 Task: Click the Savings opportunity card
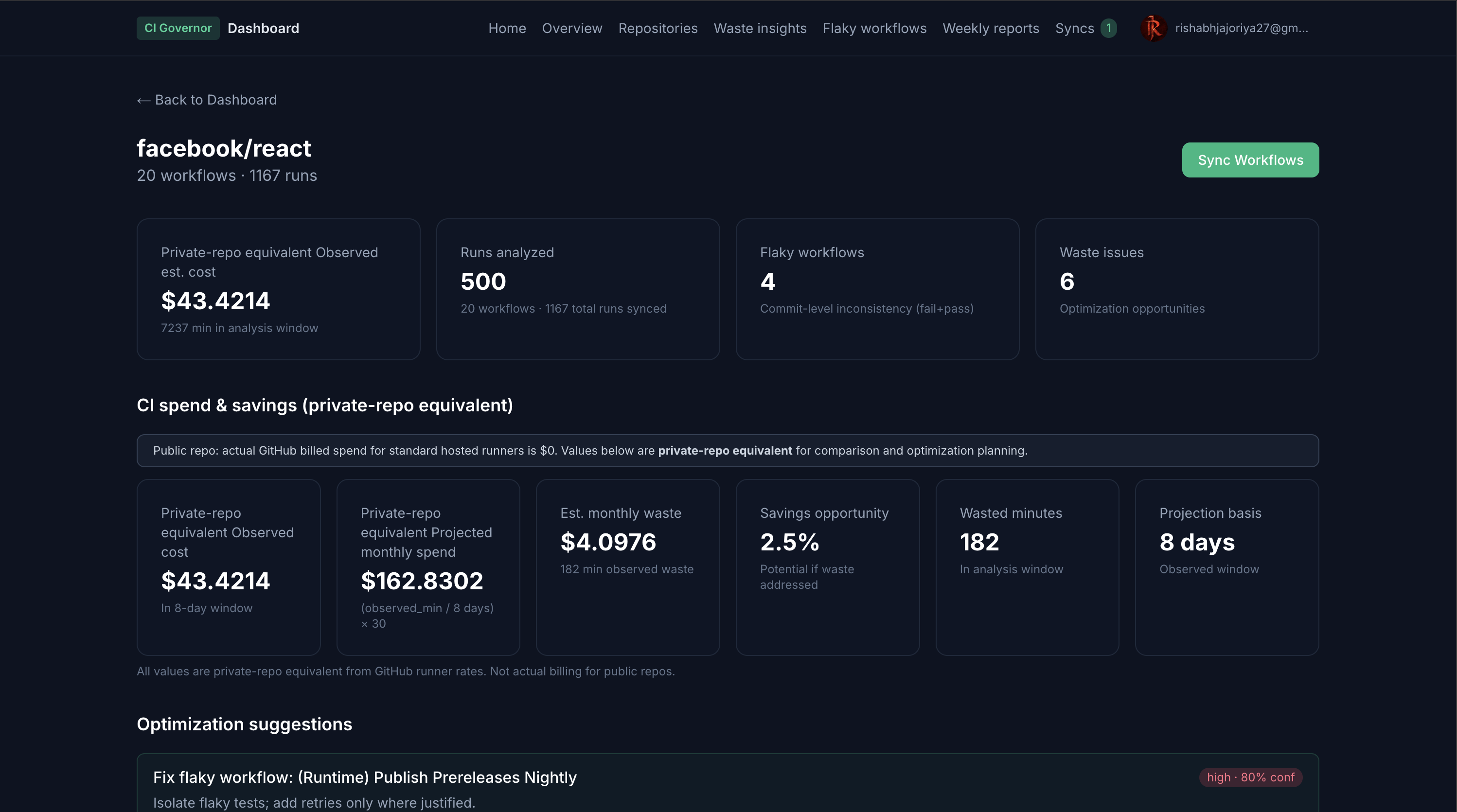827,566
